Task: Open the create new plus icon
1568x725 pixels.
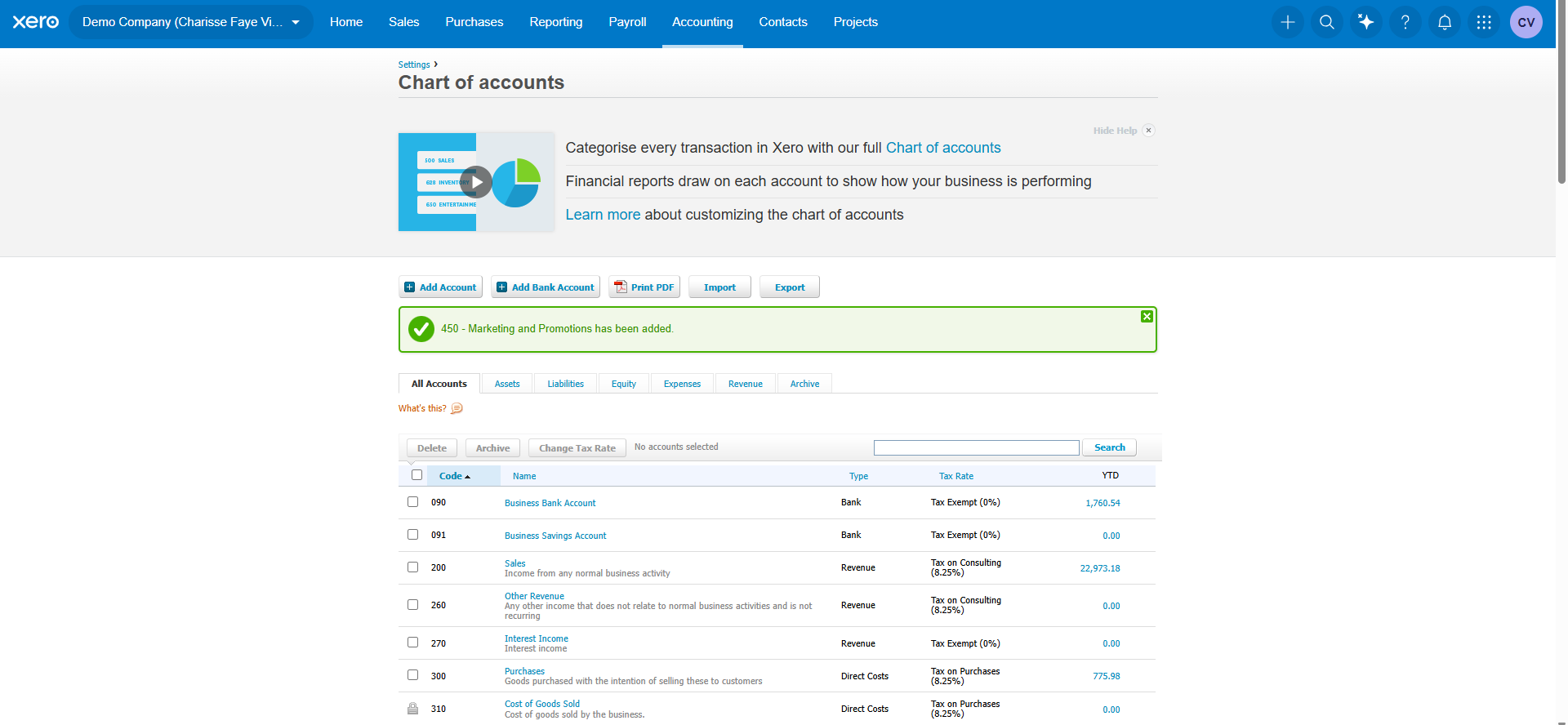Action: (1288, 22)
